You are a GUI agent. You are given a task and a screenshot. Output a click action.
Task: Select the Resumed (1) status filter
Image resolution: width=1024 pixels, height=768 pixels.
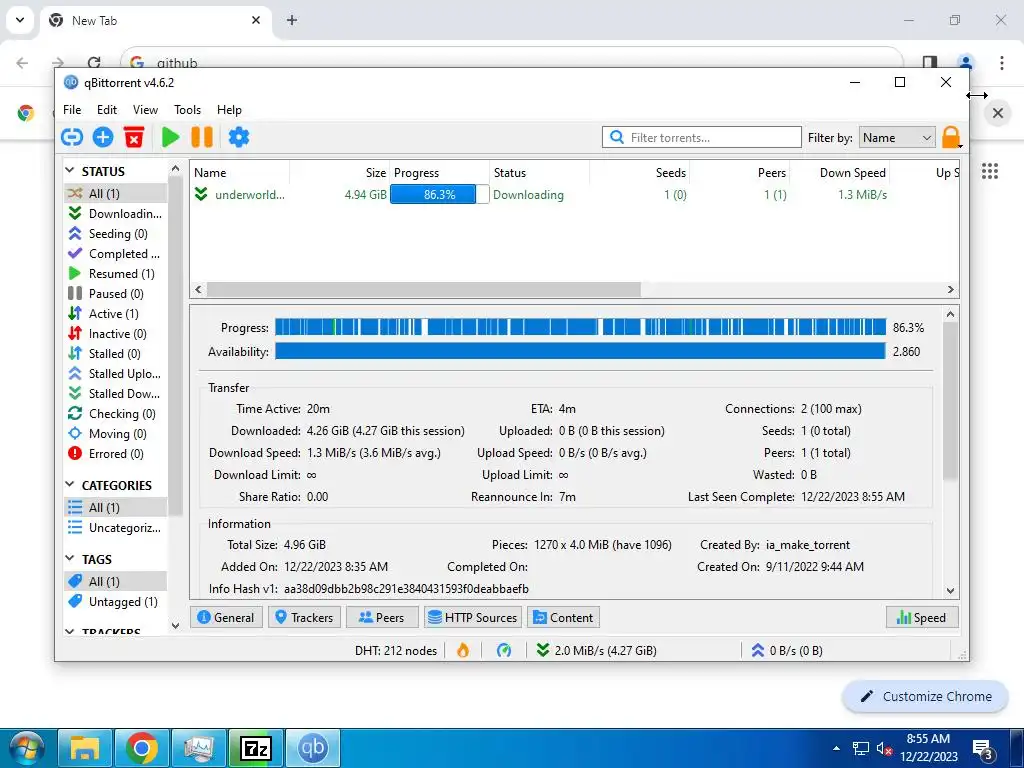click(x=115, y=274)
